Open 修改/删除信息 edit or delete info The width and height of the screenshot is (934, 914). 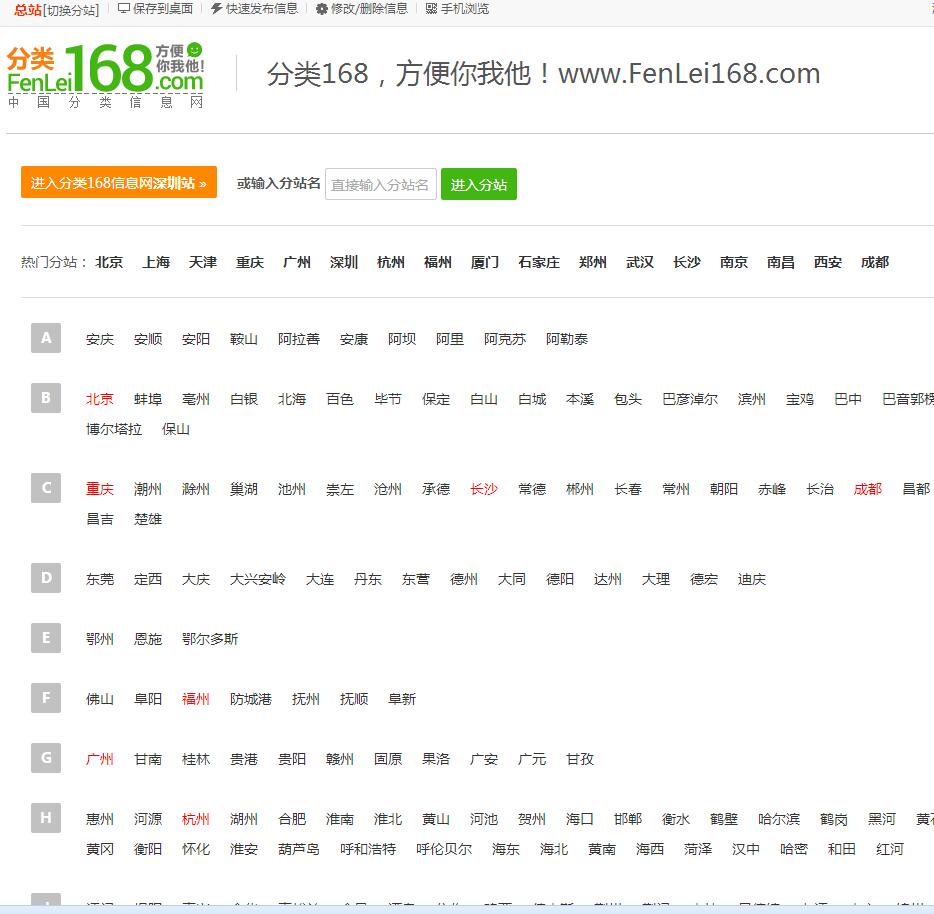coord(369,8)
